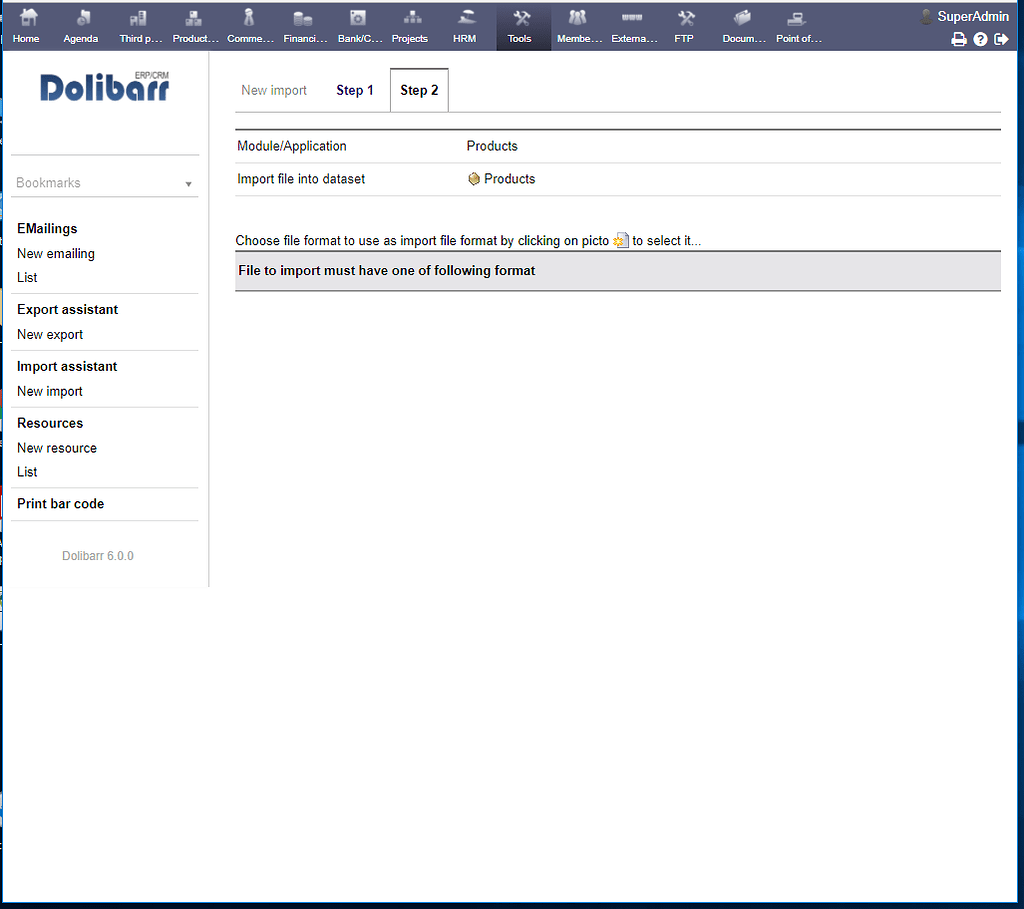The width and height of the screenshot is (1024, 909).
Task: Click the logout icon
Action: point(1001,39)
